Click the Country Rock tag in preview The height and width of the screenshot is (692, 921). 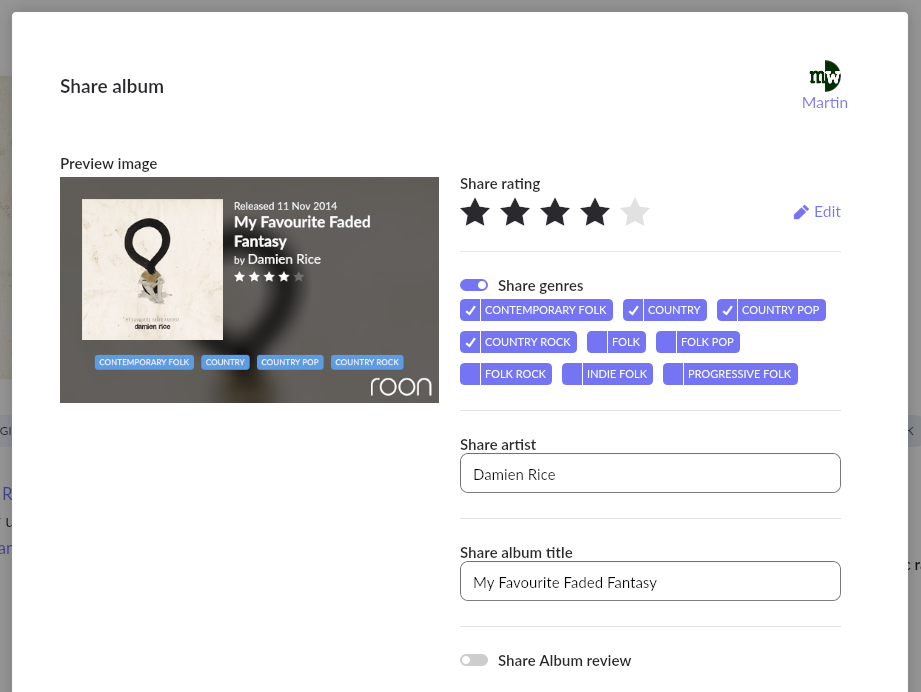pyautogui.click(x=367, y=362)
